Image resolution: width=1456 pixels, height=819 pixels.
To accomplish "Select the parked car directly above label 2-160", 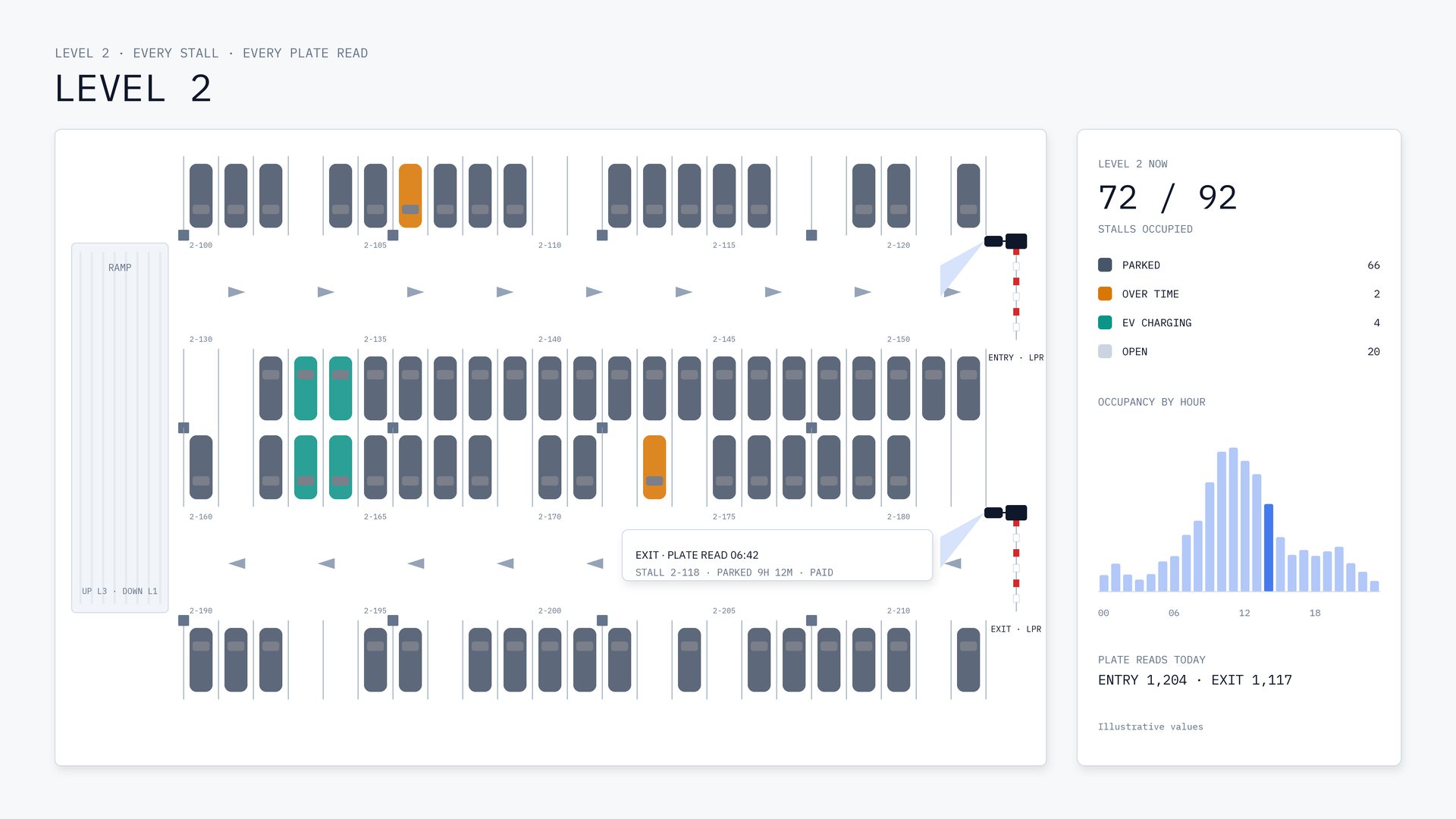I will (x=201, y=467).
